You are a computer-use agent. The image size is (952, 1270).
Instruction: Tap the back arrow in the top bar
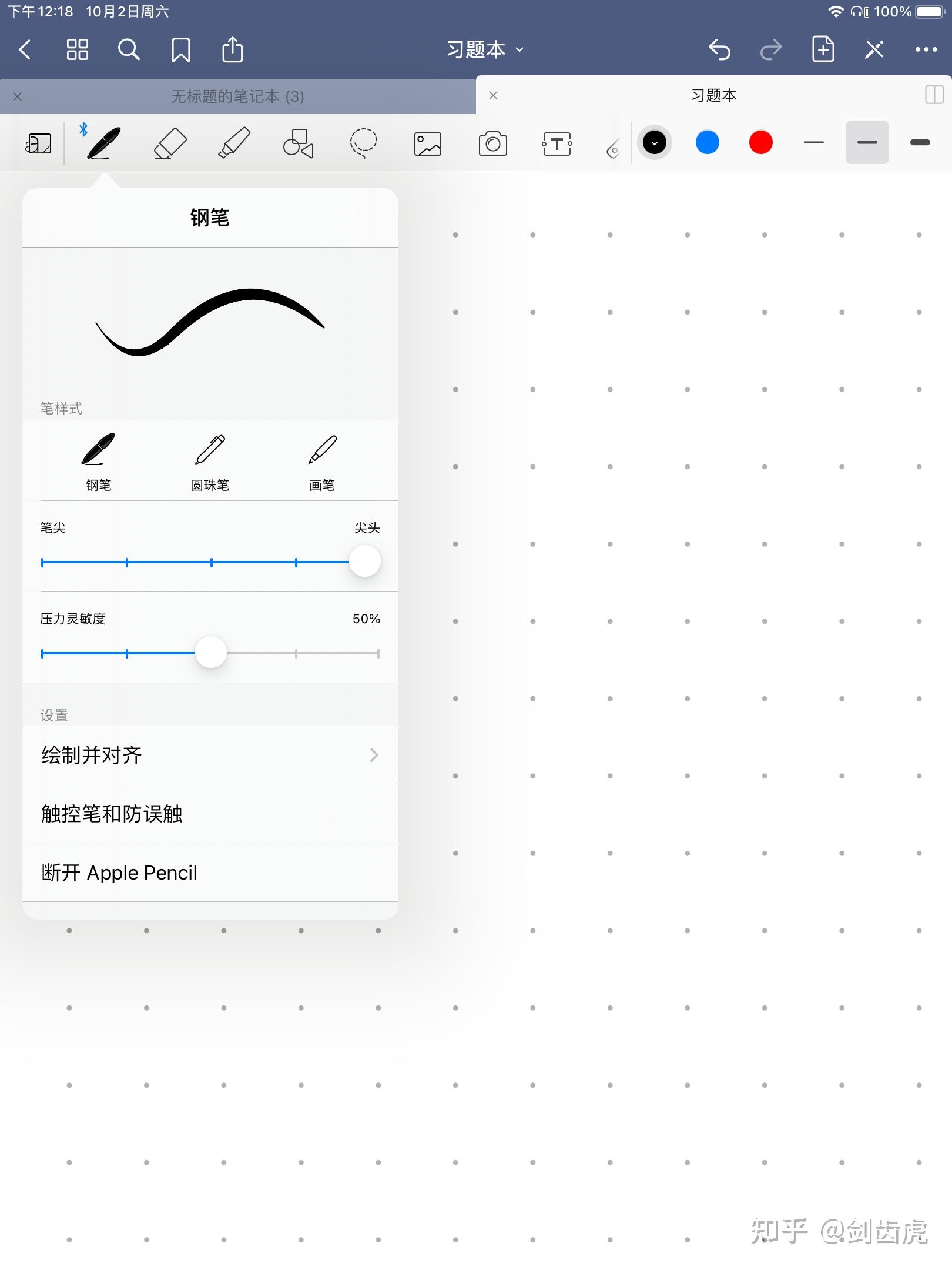click(25, 50)
